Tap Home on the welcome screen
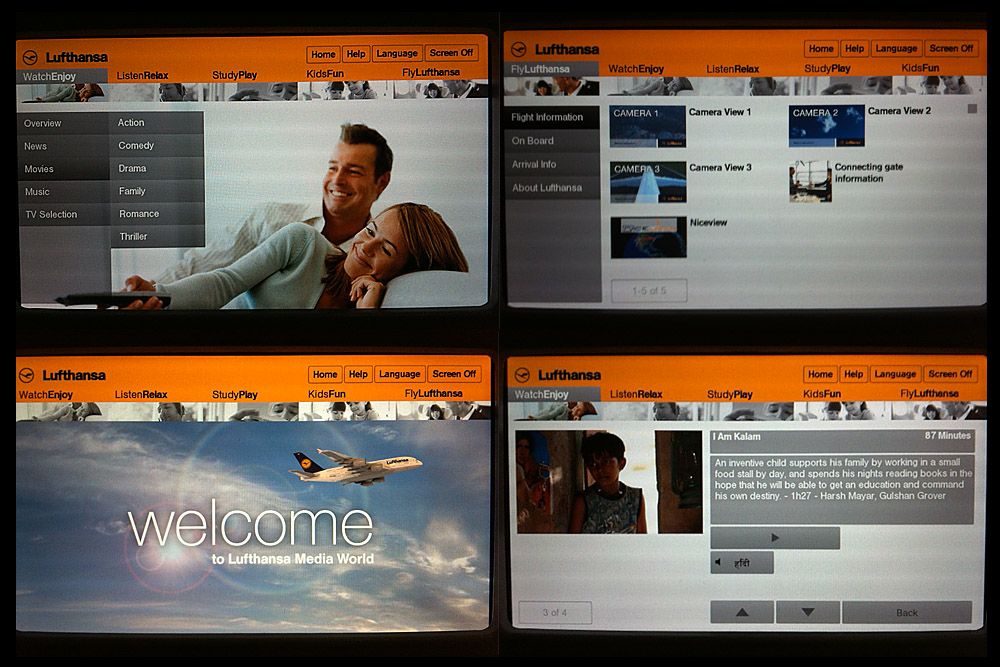The height and width of the screenshot is (667, 1000). coord(325,374)
